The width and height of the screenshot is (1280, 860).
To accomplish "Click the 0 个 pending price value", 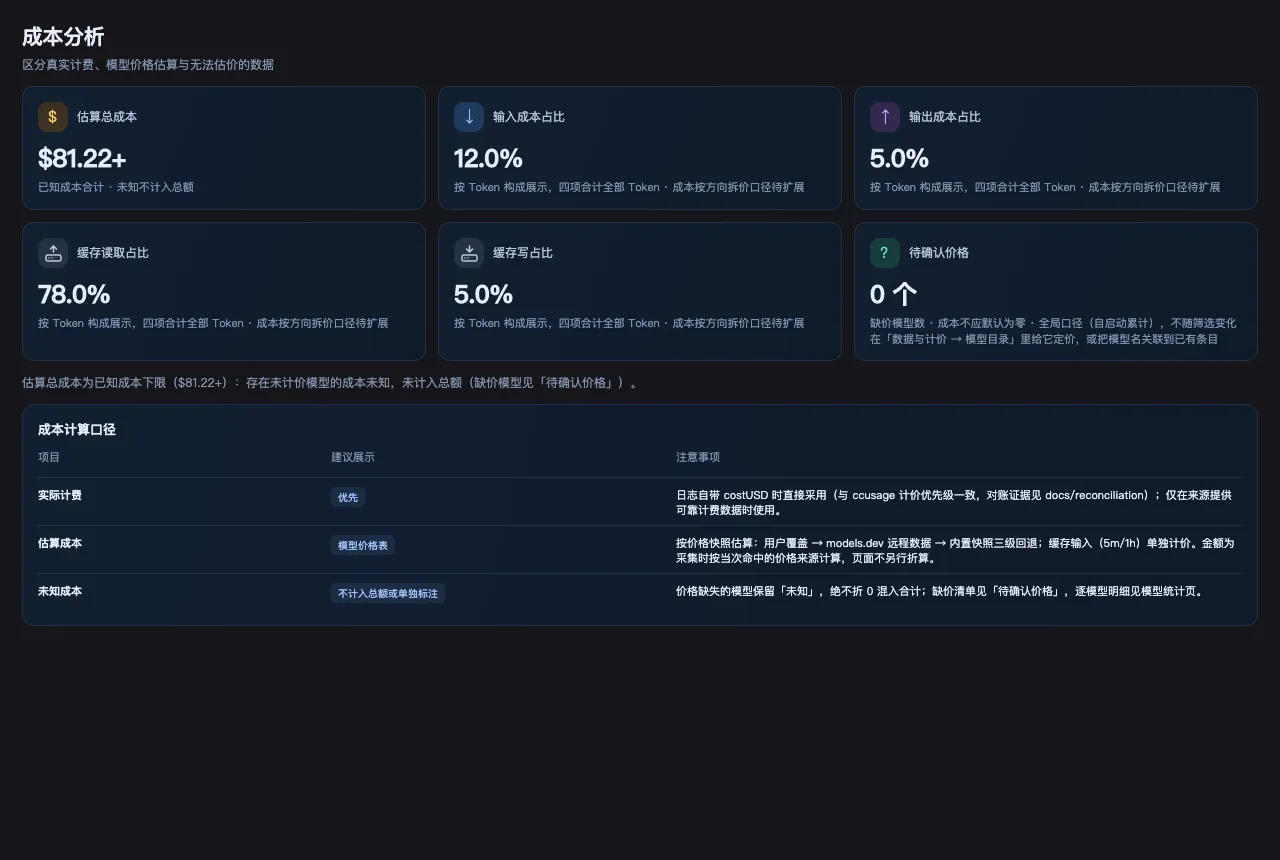I will [x=893, y=294].
